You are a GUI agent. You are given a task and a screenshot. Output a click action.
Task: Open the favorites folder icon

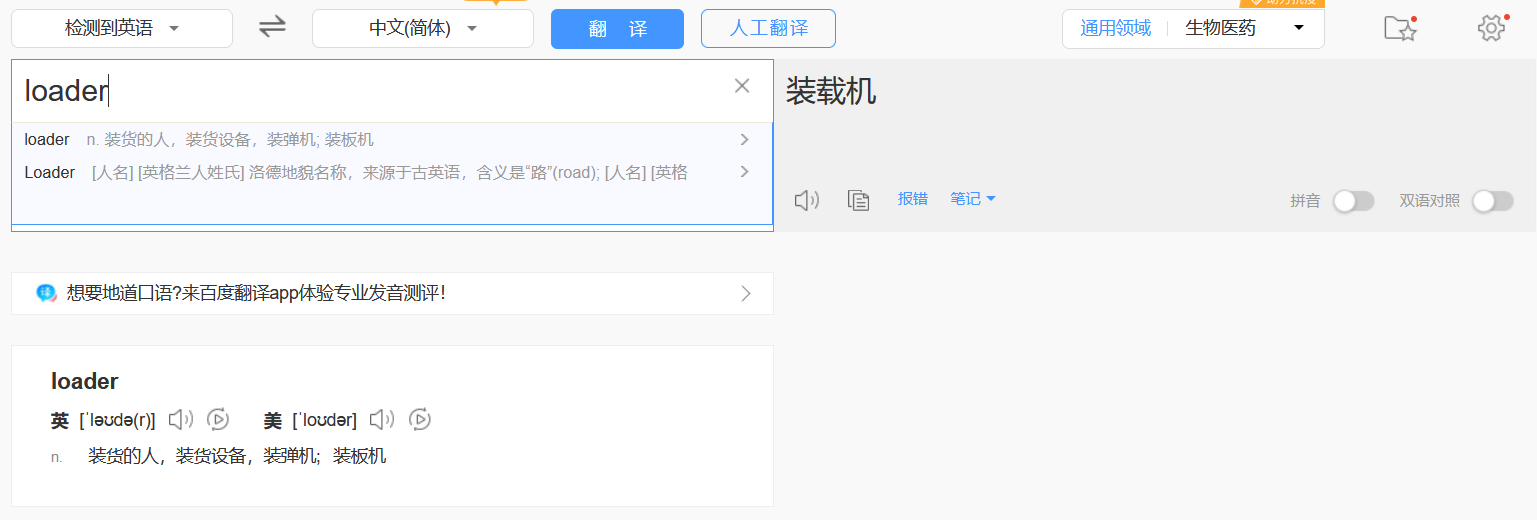(1400, 28)
